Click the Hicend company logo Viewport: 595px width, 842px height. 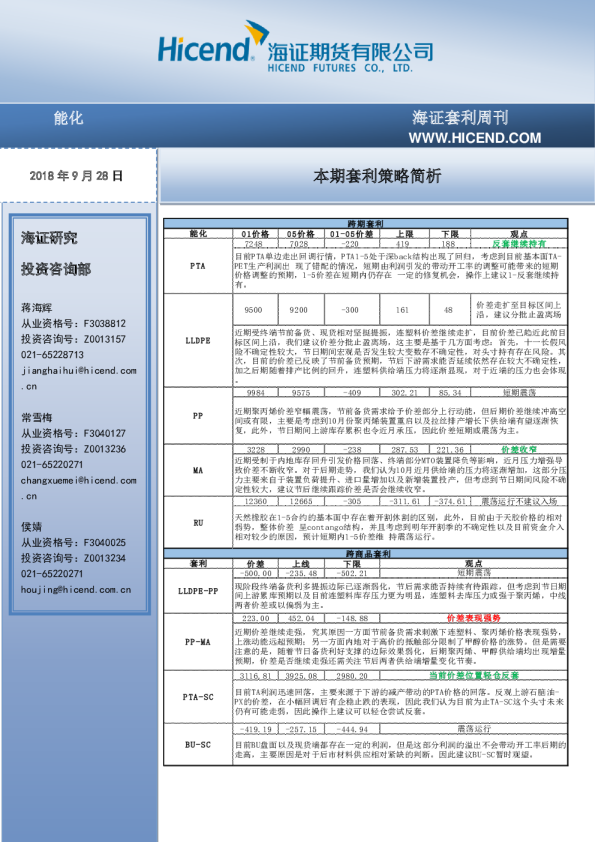tap(295, 47)
